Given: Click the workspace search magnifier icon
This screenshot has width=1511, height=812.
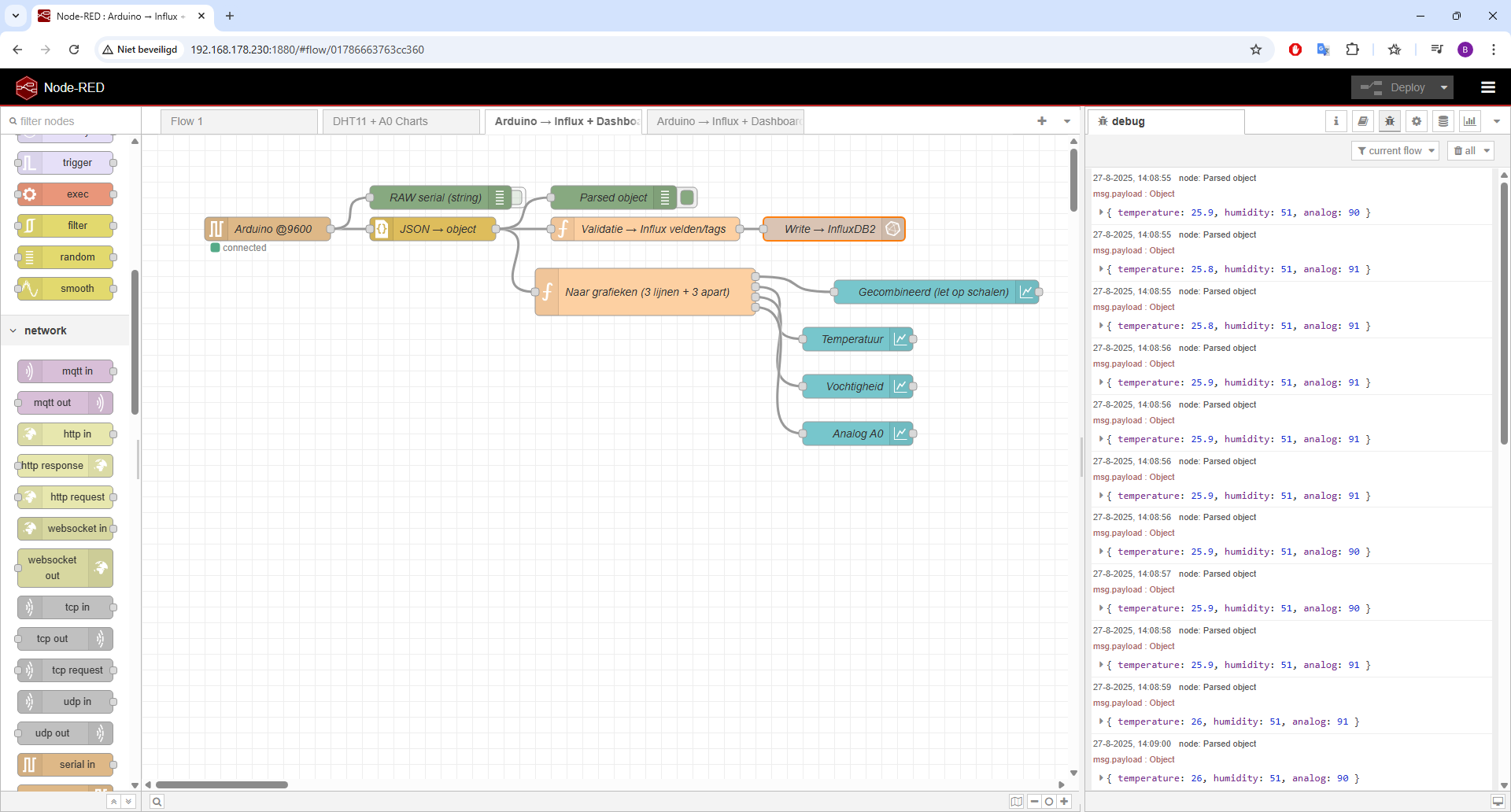Looking at the screenshot, I should pyautogui.click(x=157, y=802).
